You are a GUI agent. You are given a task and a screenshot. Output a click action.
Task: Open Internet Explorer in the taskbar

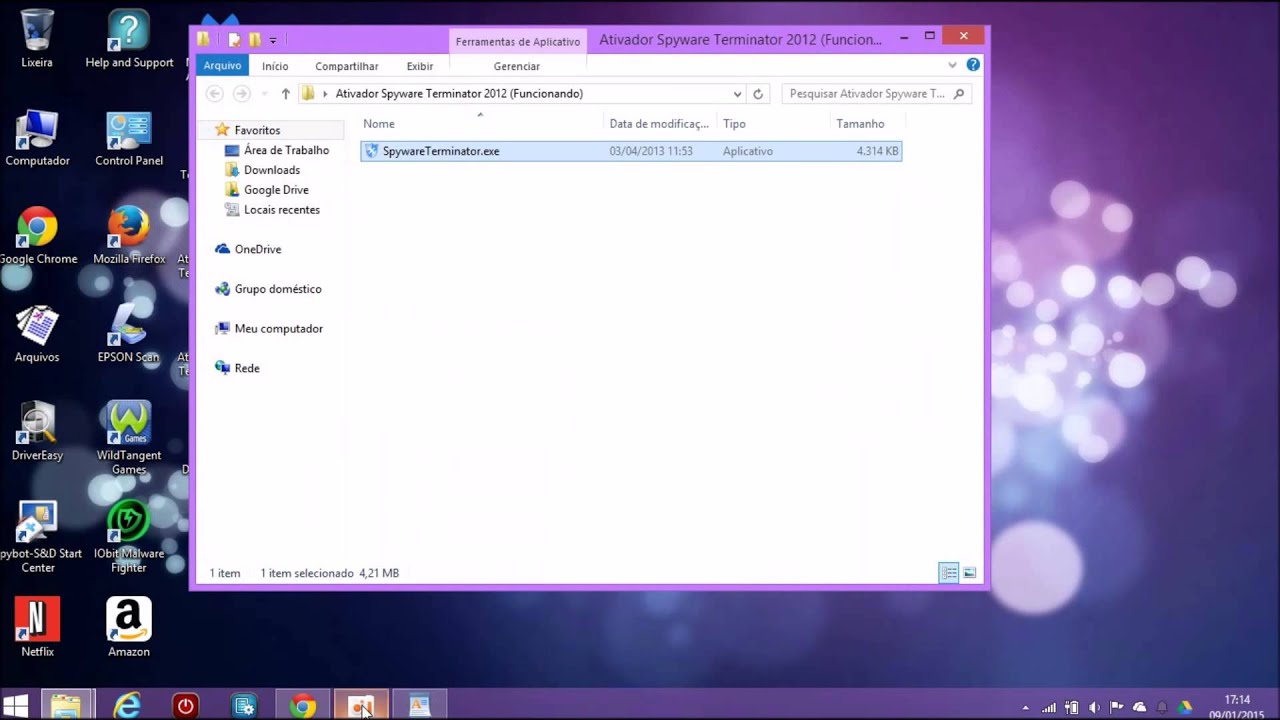(x=127, y=706)
